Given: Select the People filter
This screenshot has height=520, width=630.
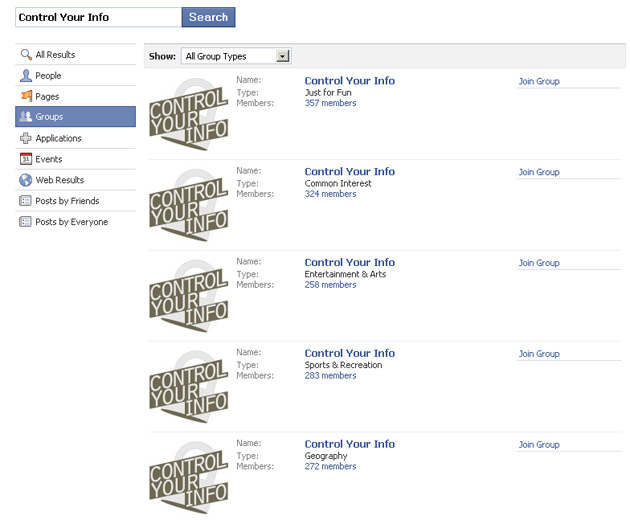Looking at the screenshot, I should tap(76, 75).
